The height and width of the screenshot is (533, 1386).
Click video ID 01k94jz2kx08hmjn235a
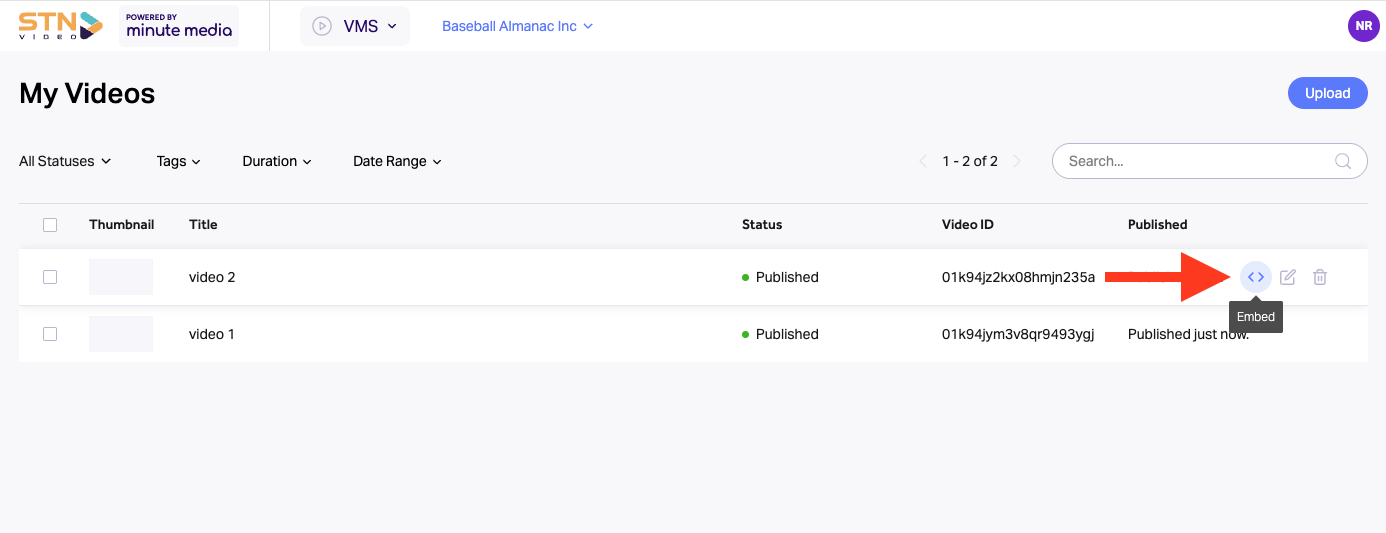1019,277
